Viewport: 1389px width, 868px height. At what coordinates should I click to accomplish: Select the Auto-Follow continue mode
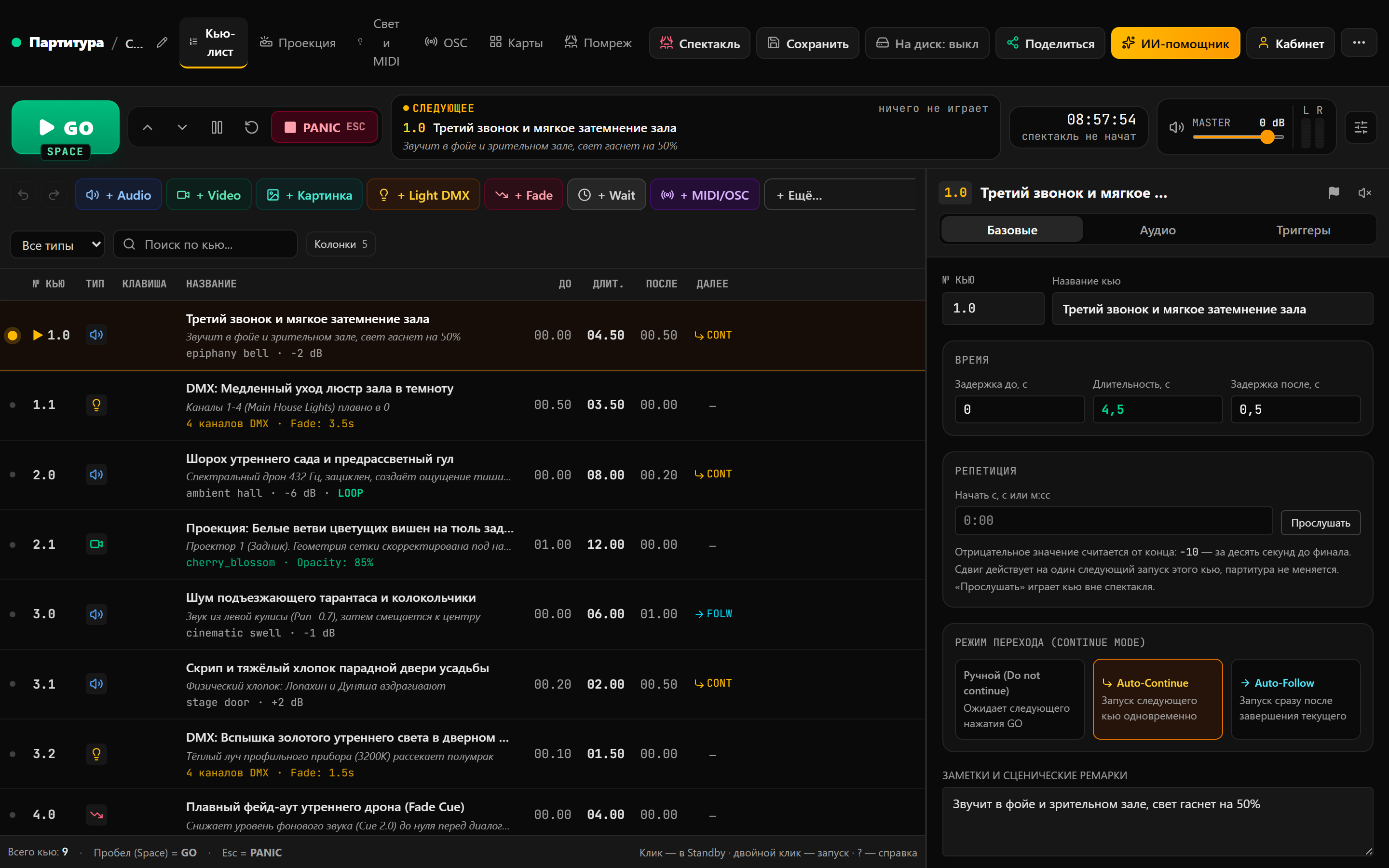1295,699
